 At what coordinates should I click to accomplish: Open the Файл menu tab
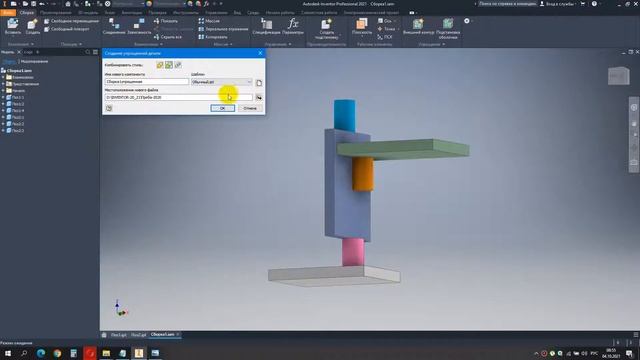(x=8, y=13)
